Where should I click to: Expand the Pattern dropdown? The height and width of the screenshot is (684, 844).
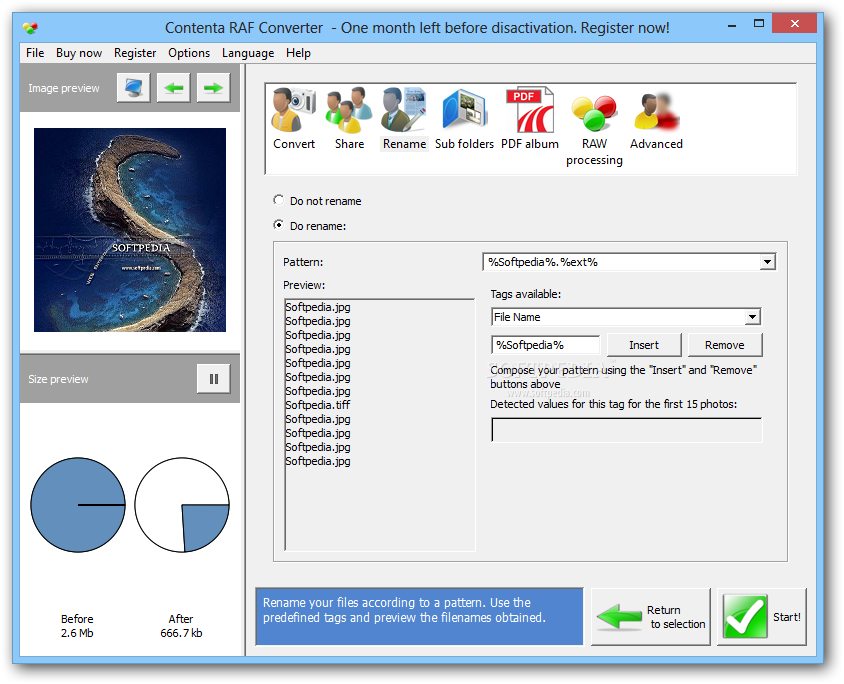point(767,262)
